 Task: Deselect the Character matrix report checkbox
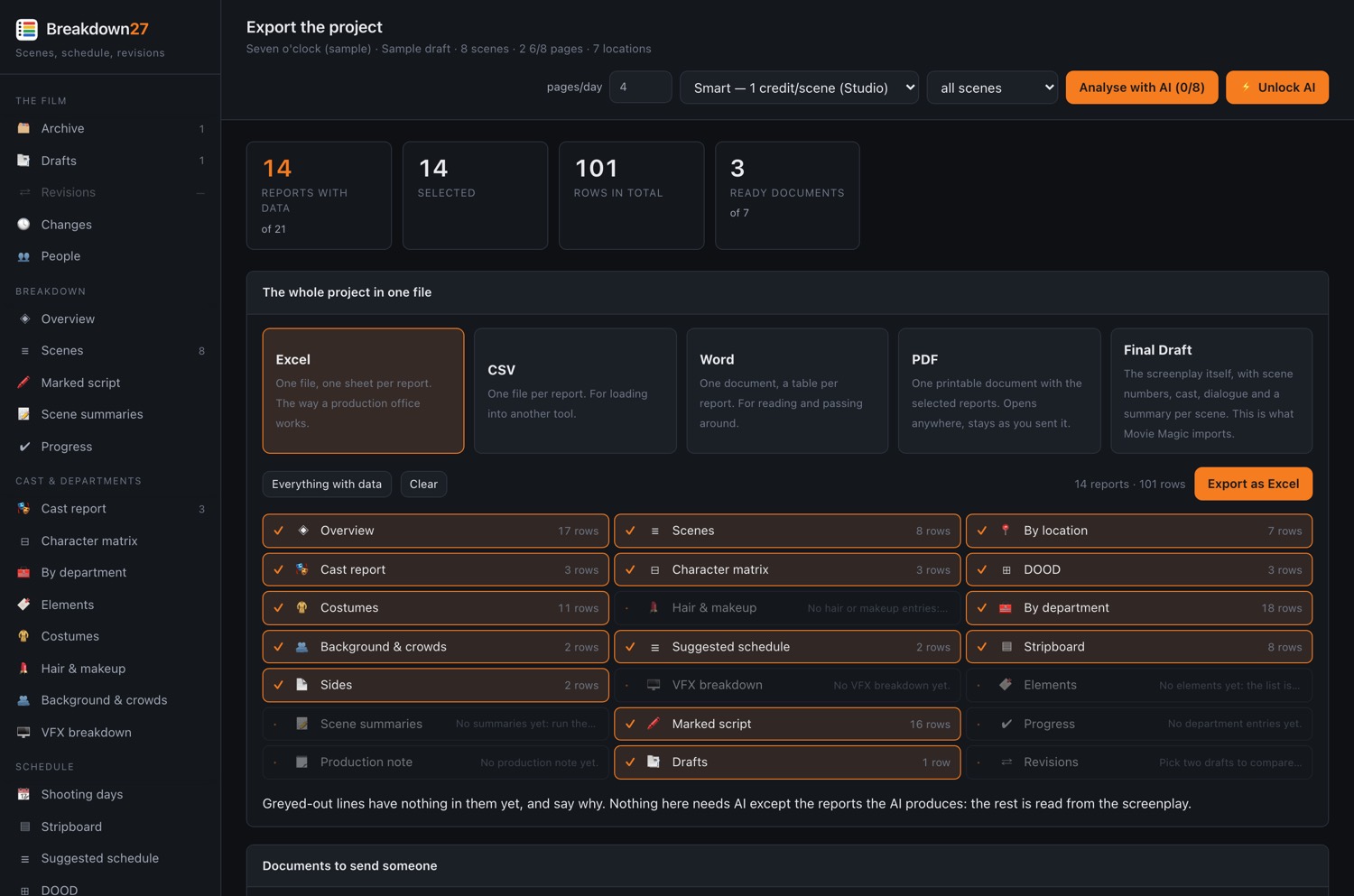(630, 569)
